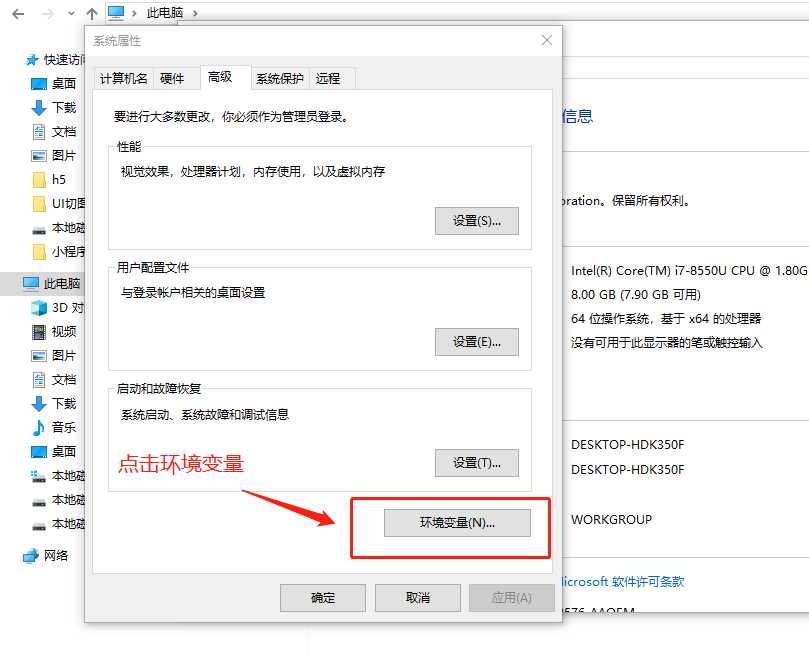Screen dimensions: 809x655
Task: Click WORKGROUP text in system window
Action: click(x=611, y=519)
